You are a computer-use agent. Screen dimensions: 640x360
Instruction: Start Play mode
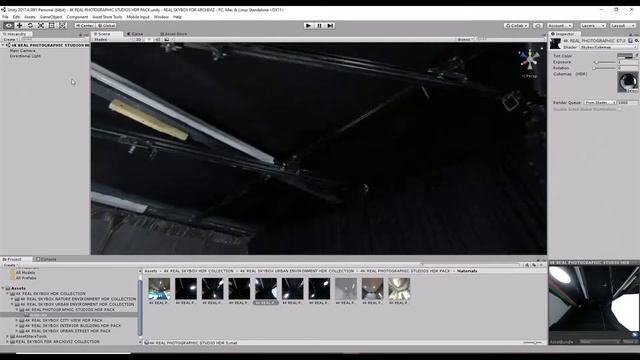point(308,25)
